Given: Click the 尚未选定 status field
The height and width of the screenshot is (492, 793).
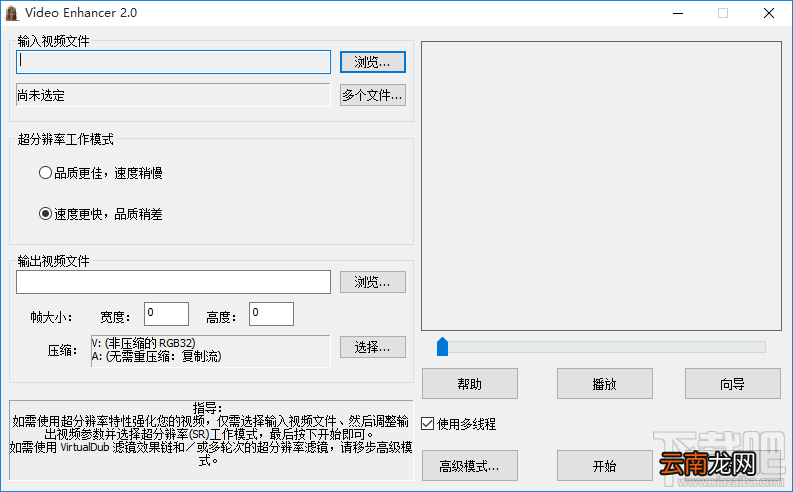Looking at the screenshot, I should [173, 95].
